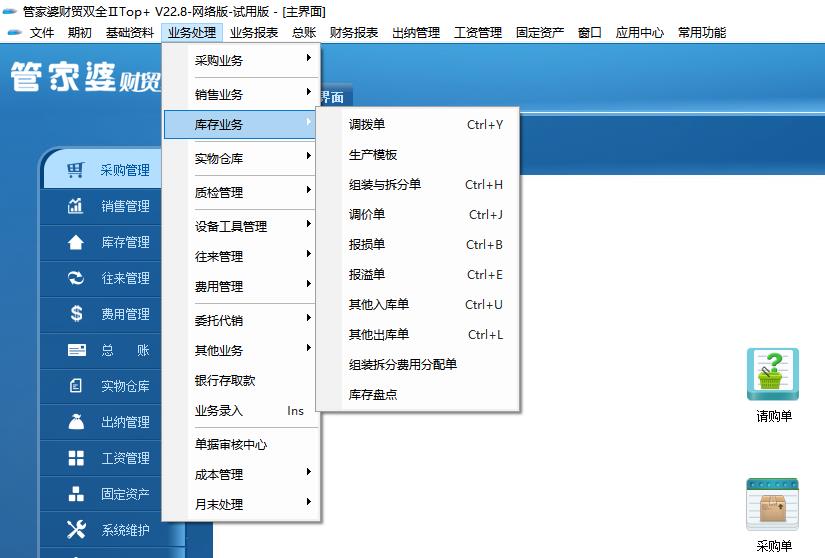Expand the 实物仓库 submenu arrow
This screenshot has width=825, height=558.
pos(309,156)
